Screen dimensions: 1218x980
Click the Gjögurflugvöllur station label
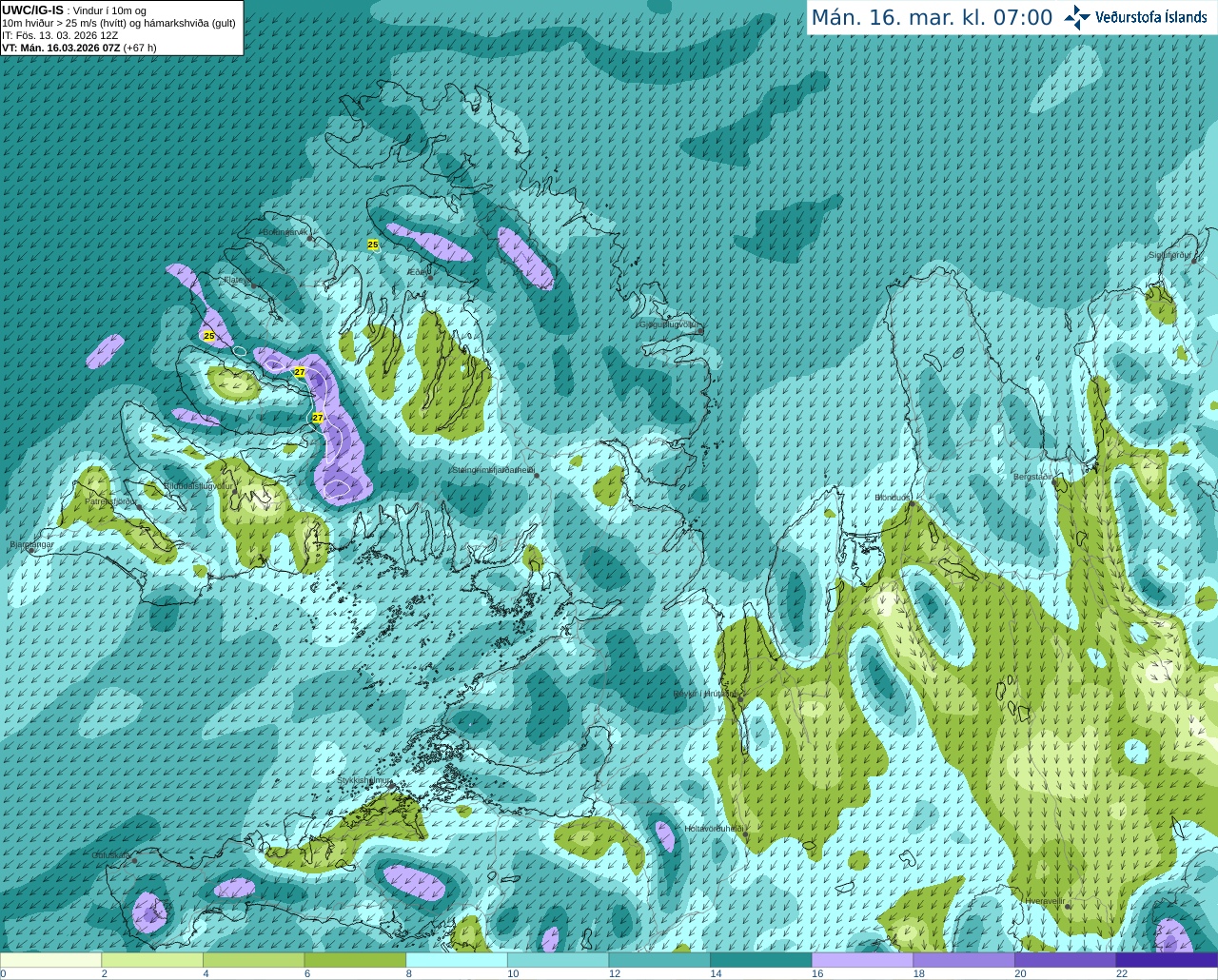tap(670, 324)
